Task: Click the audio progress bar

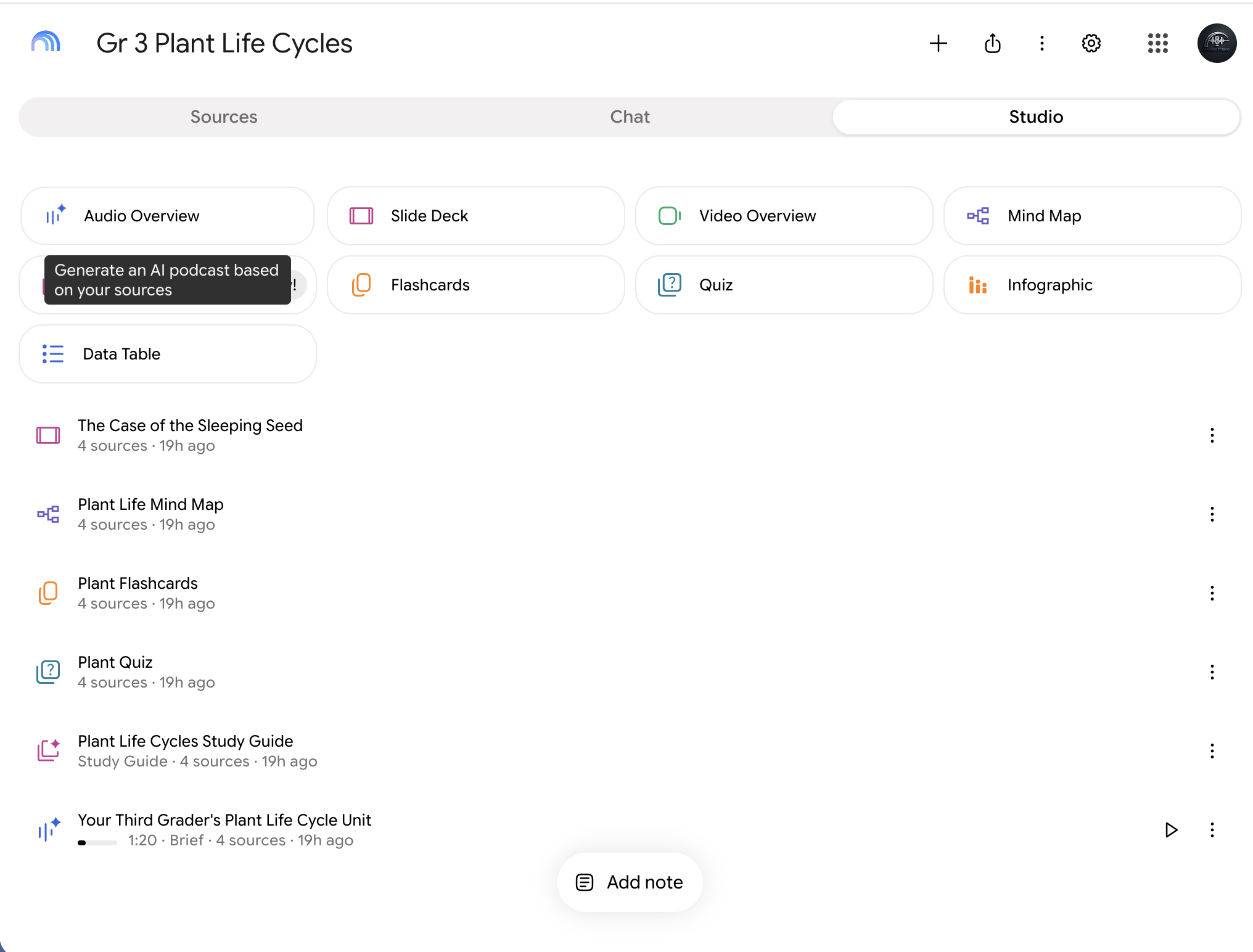Action: point(97,842)
